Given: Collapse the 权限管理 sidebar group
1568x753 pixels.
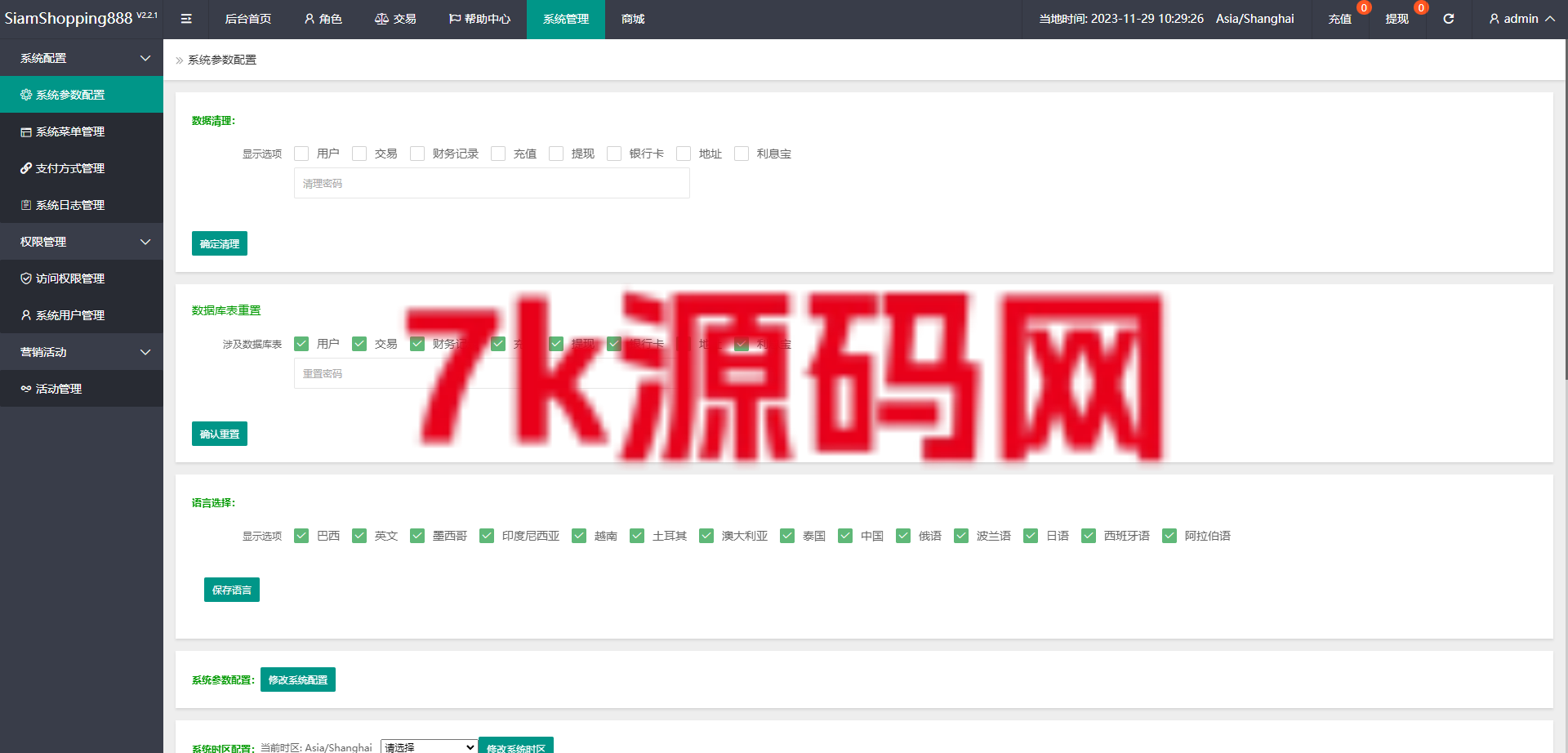Looking at the screenshot, I should tap(82, 242).
